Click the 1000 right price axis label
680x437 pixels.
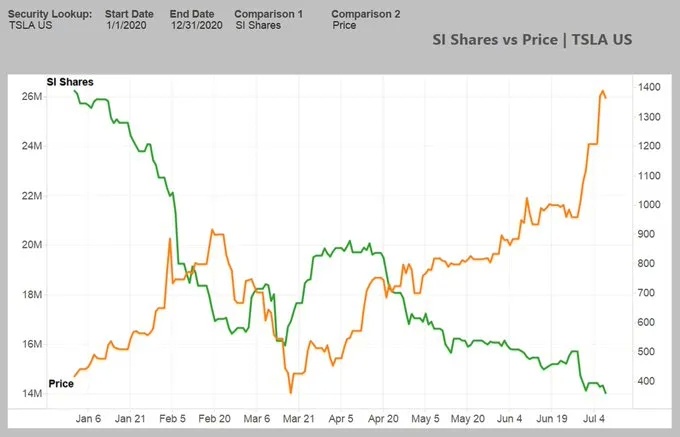click(649, 205)
